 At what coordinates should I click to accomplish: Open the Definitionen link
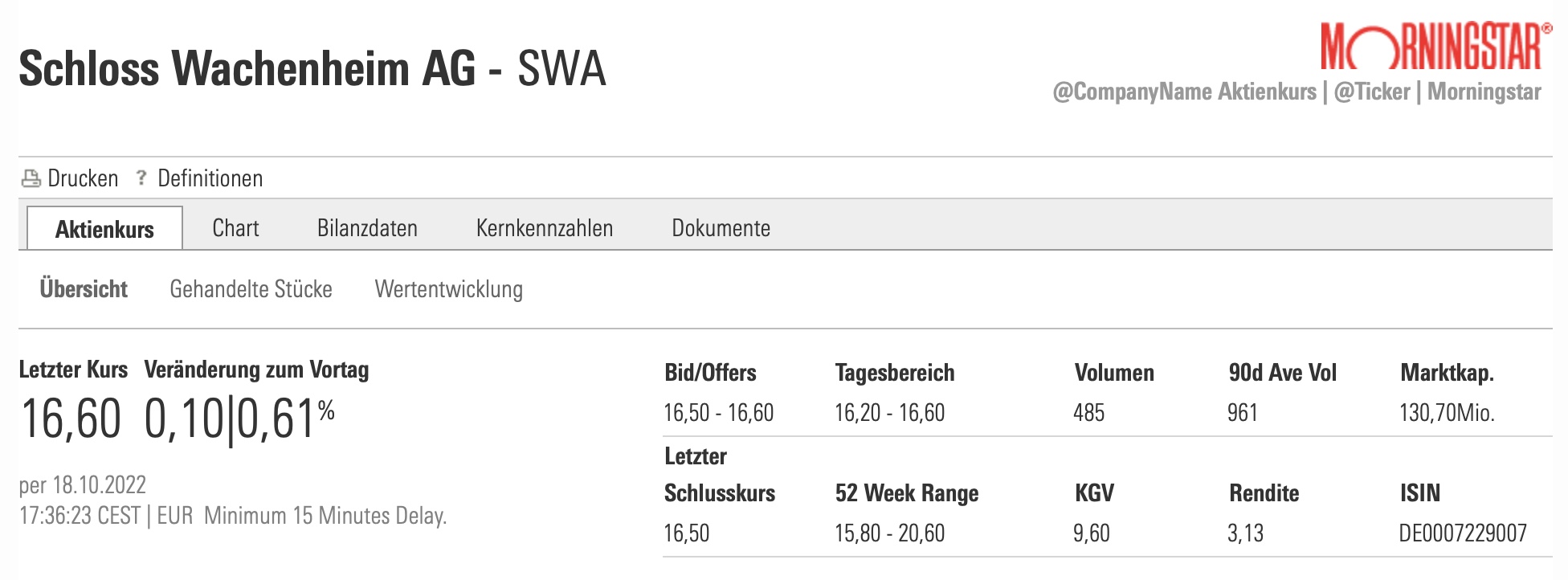pyautogui.click(x=210, y=178)
